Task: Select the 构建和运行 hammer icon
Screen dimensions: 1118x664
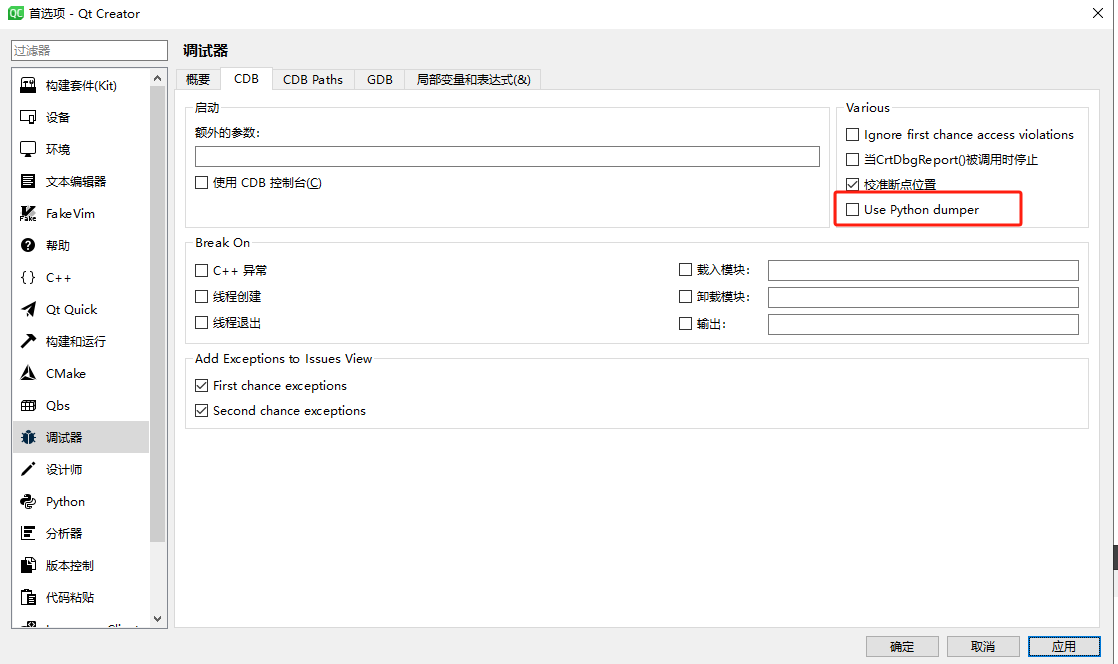Action: click(28, 341)
